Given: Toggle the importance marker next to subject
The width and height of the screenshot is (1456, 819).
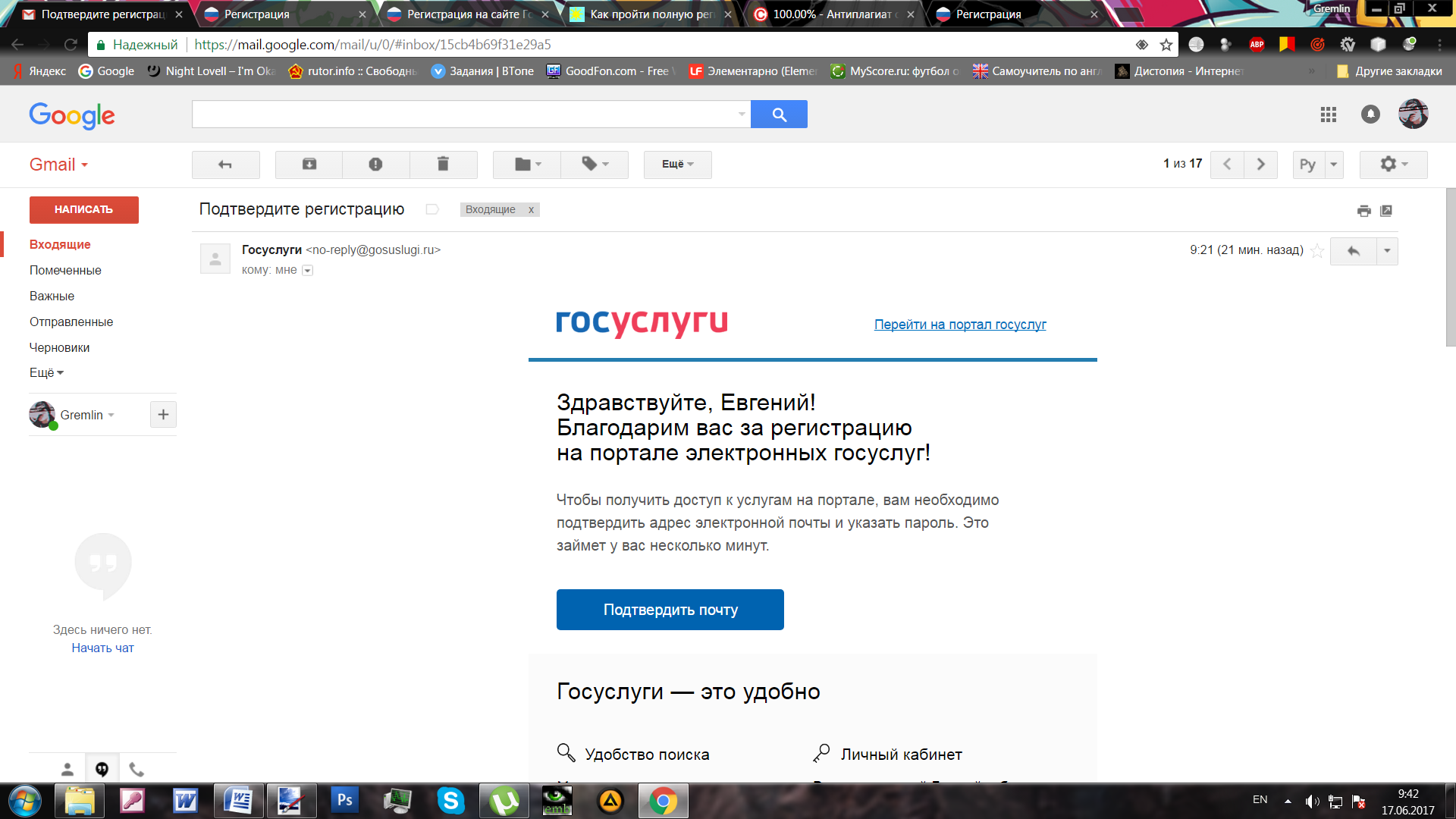Looking at the screenshot, I should pyautogui.click(x=432, y=209).
